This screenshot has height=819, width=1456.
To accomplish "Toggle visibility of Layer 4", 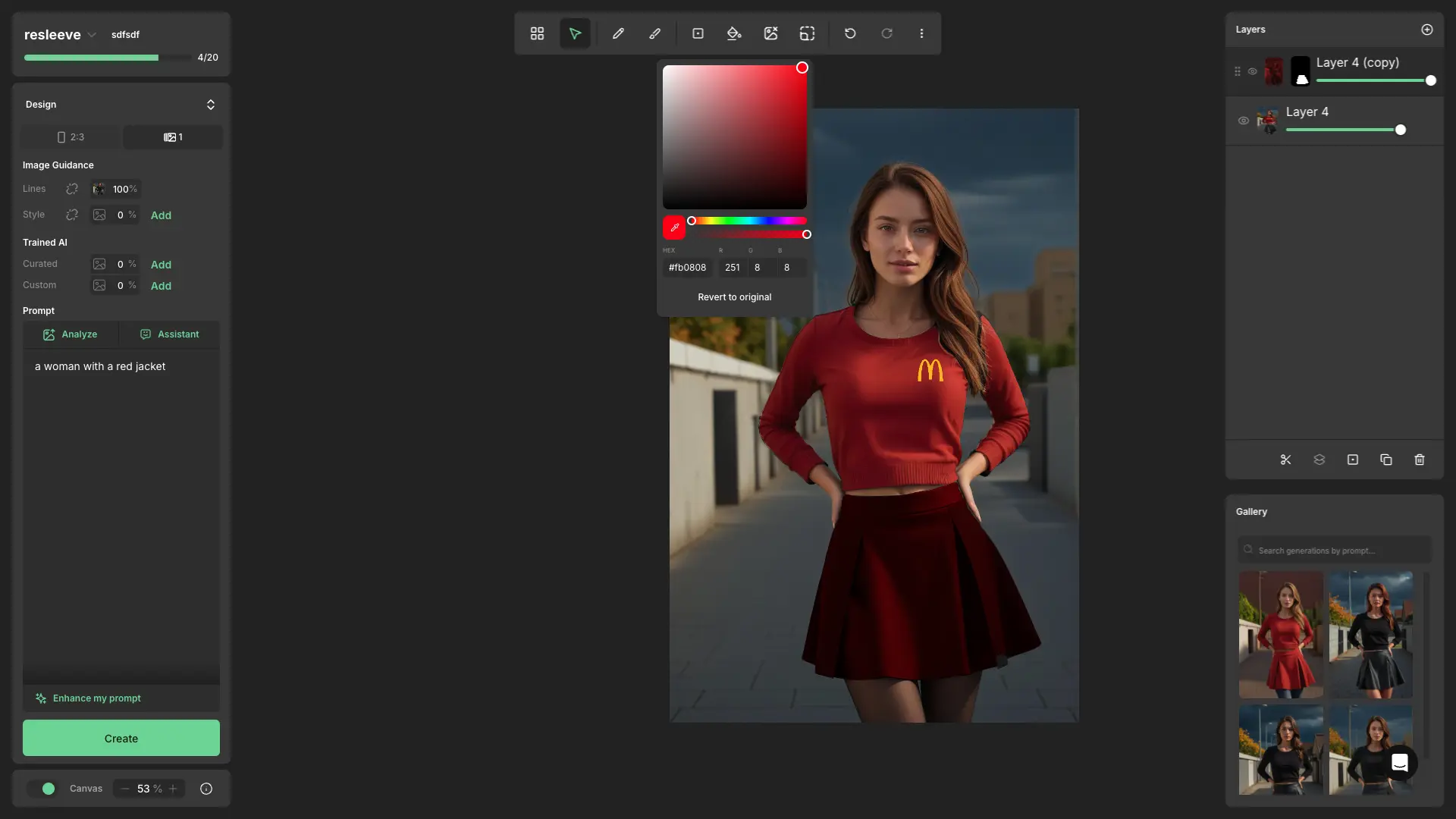I will (x=1244, y=121).
